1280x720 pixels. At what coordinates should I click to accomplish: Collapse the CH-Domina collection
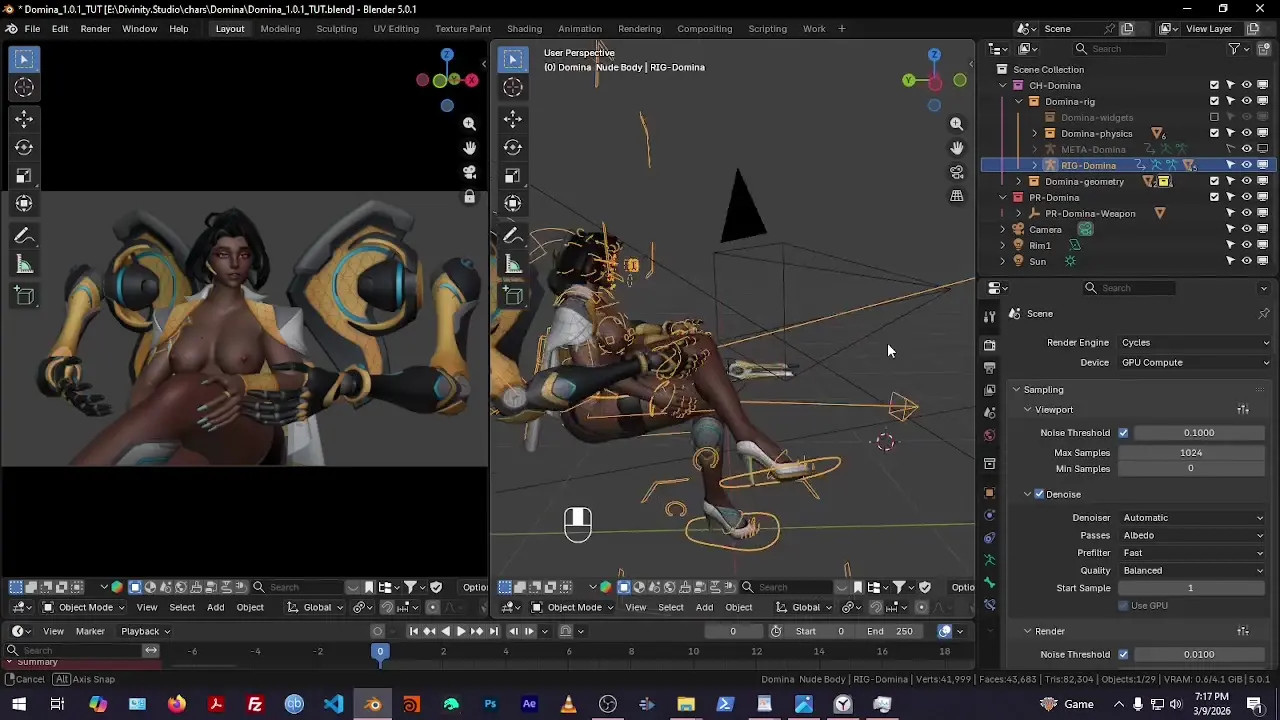pyautogui.click(x=1003, y=85)
